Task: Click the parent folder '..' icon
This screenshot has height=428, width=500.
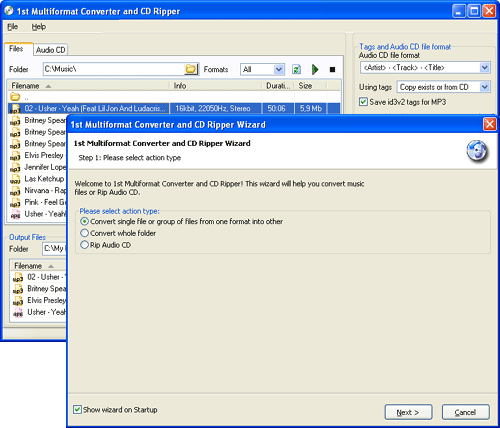Action: coord(15,97)
